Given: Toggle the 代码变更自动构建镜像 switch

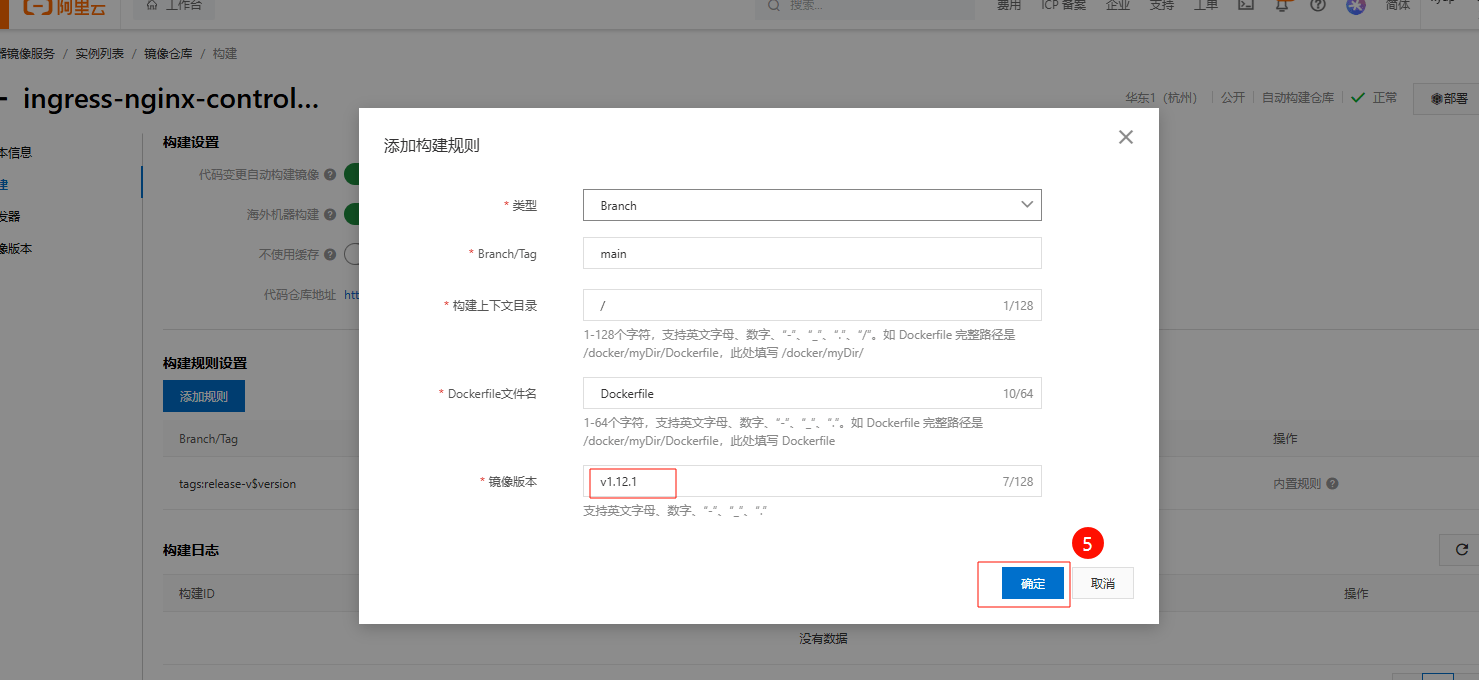Looking at the screenshot, I should point(352,175).
